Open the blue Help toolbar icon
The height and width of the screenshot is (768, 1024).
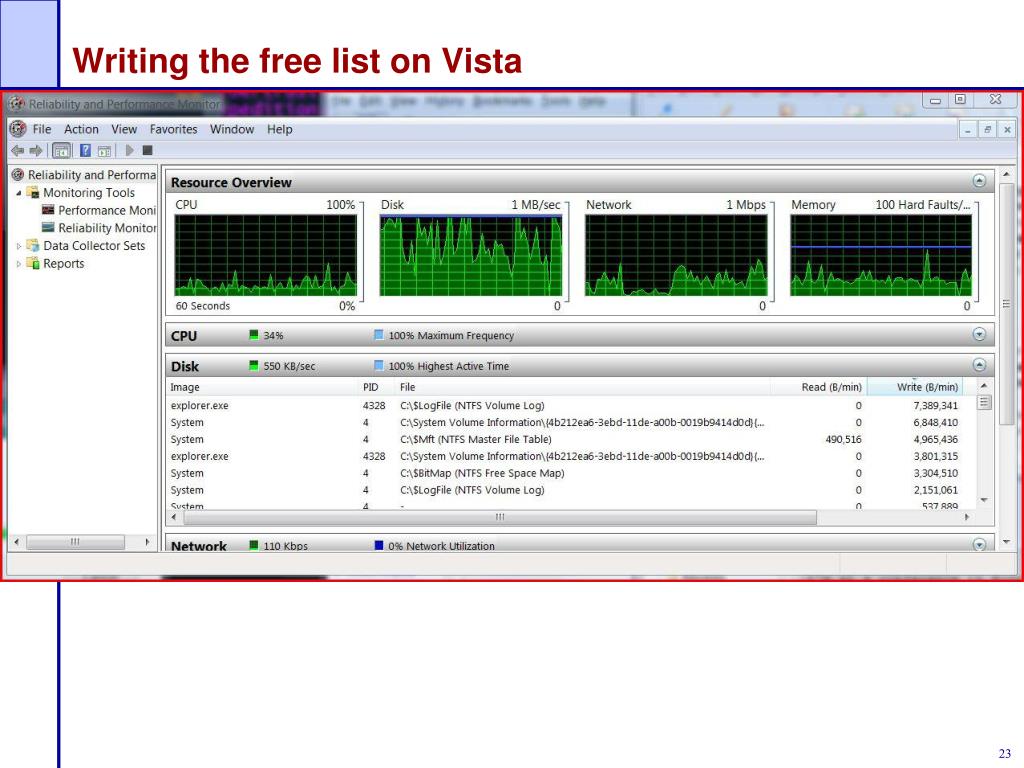coord(85,151)
